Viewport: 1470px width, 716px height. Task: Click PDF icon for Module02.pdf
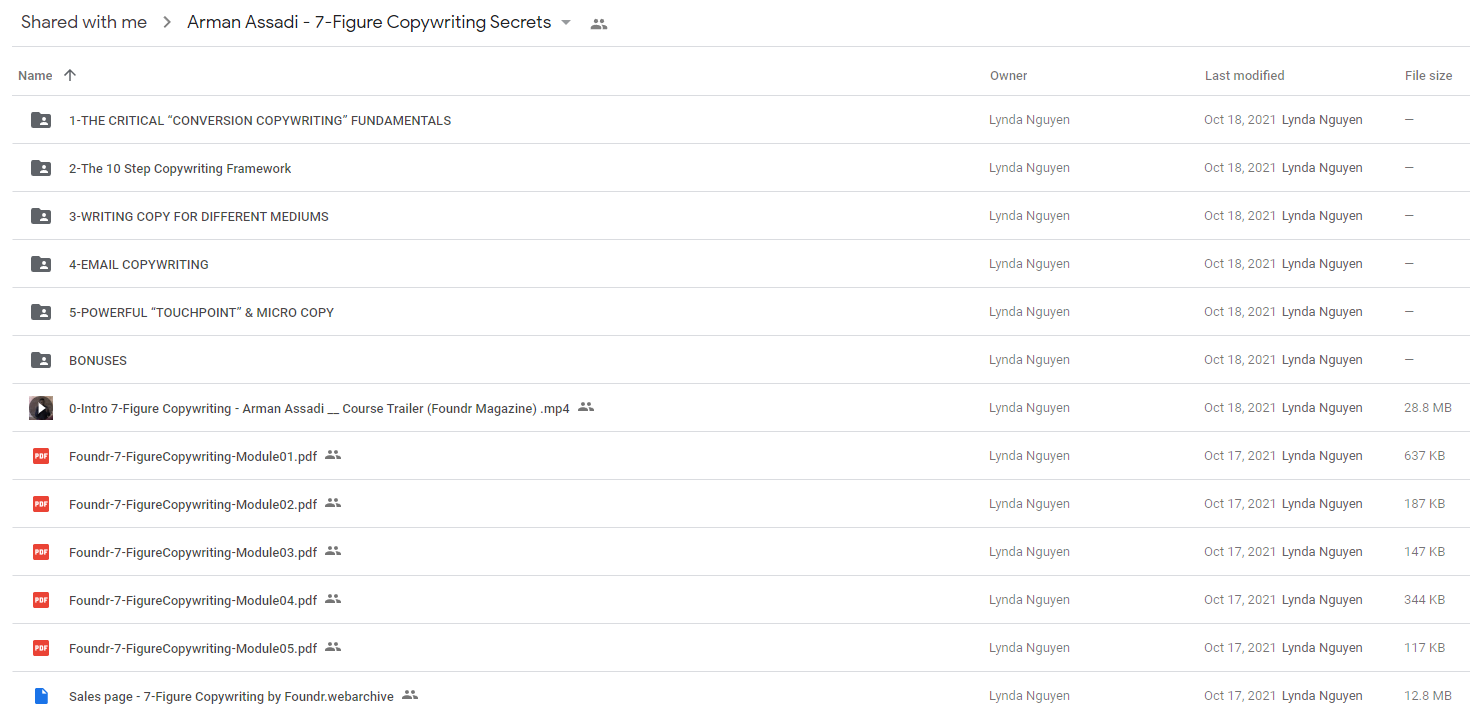[41, 504]
